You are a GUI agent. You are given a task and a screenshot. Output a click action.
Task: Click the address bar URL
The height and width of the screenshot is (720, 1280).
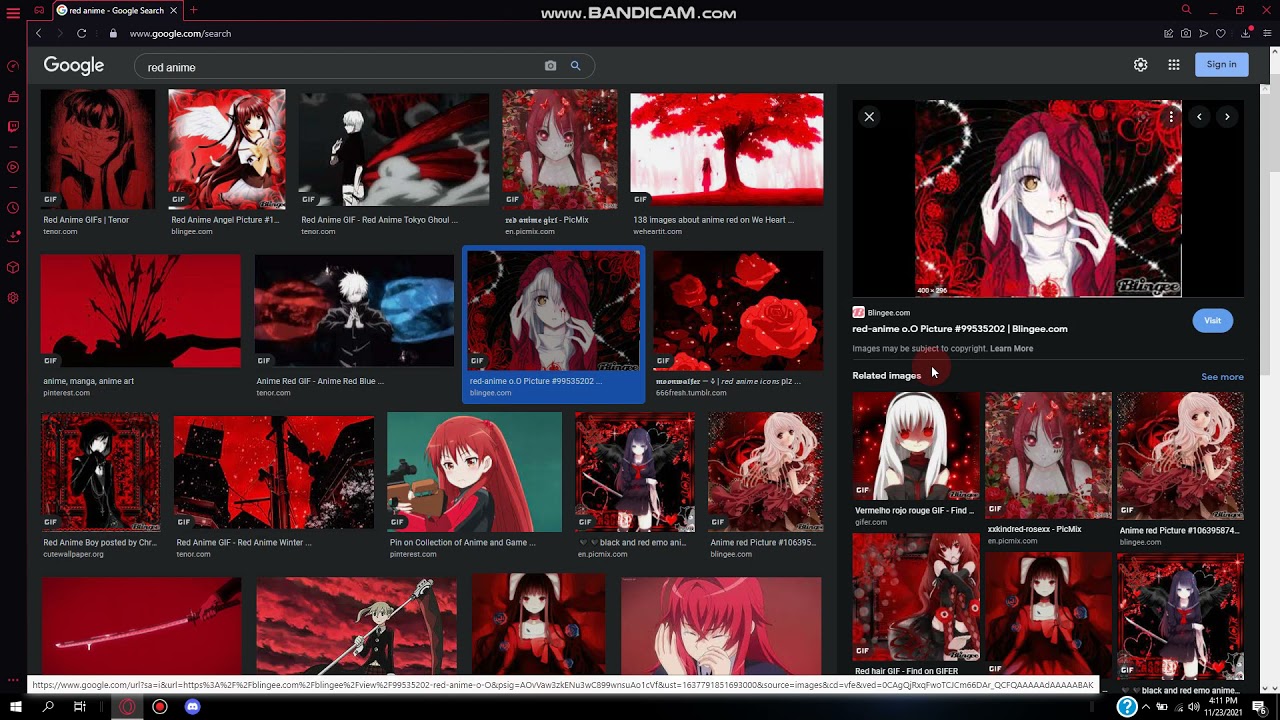(x=180, y=33)
